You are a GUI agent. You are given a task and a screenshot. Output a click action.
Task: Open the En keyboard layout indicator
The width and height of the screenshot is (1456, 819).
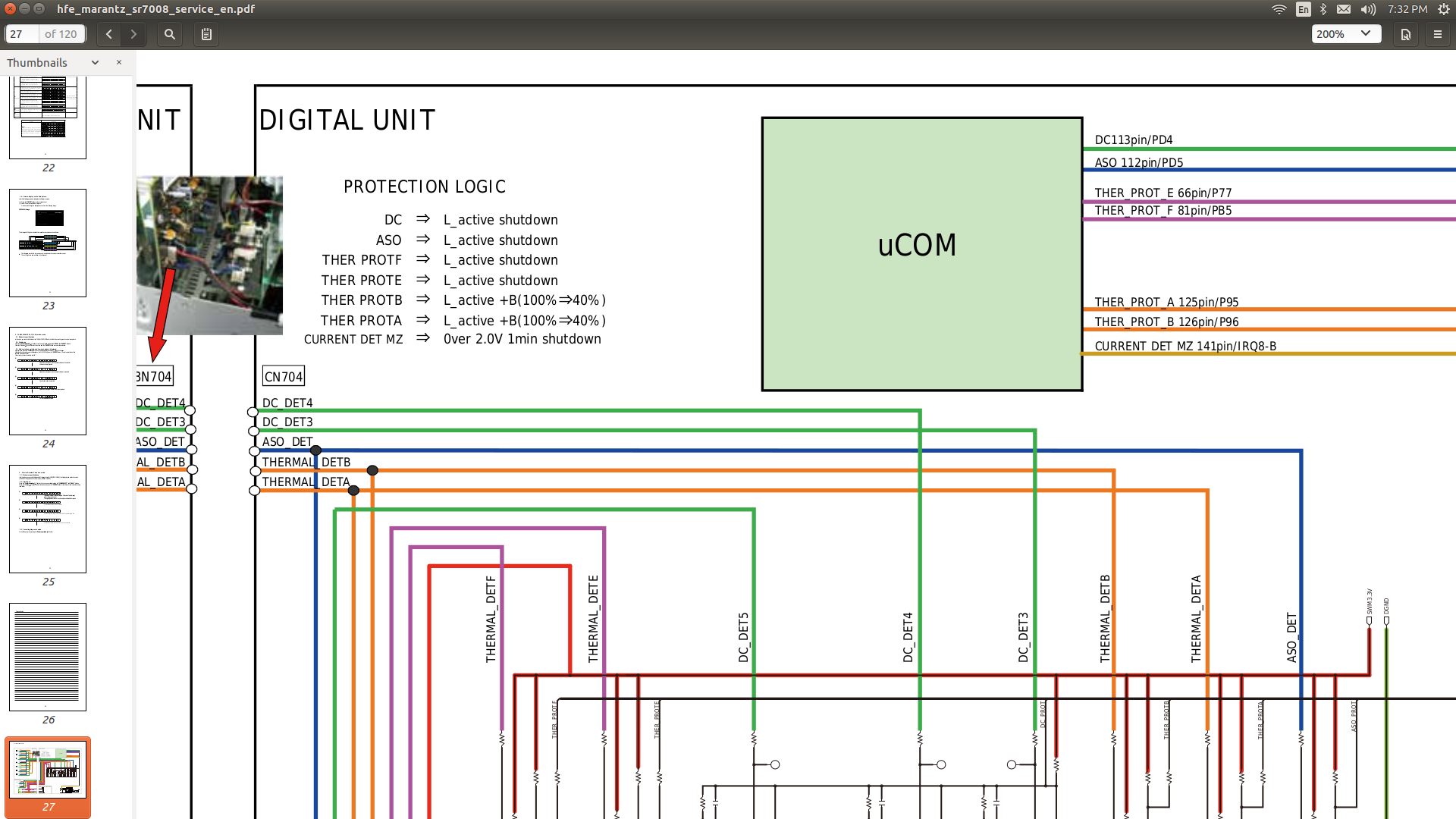1304,9
